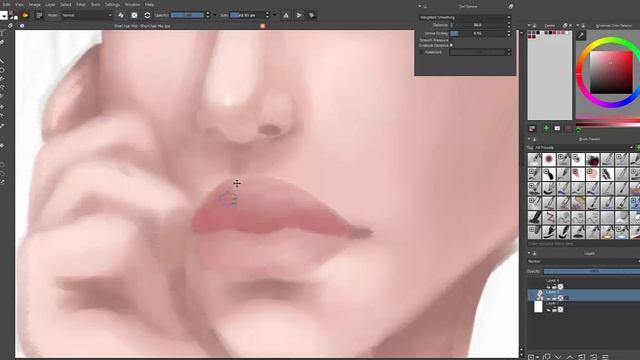Open the View menu

19,4
